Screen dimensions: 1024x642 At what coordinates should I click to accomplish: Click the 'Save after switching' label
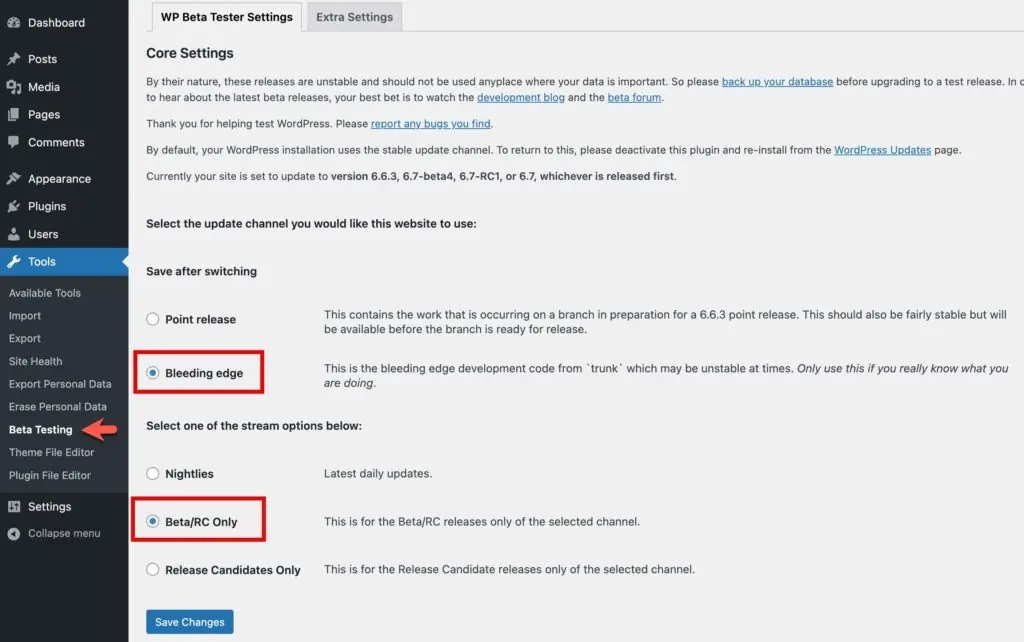(201, 271)
